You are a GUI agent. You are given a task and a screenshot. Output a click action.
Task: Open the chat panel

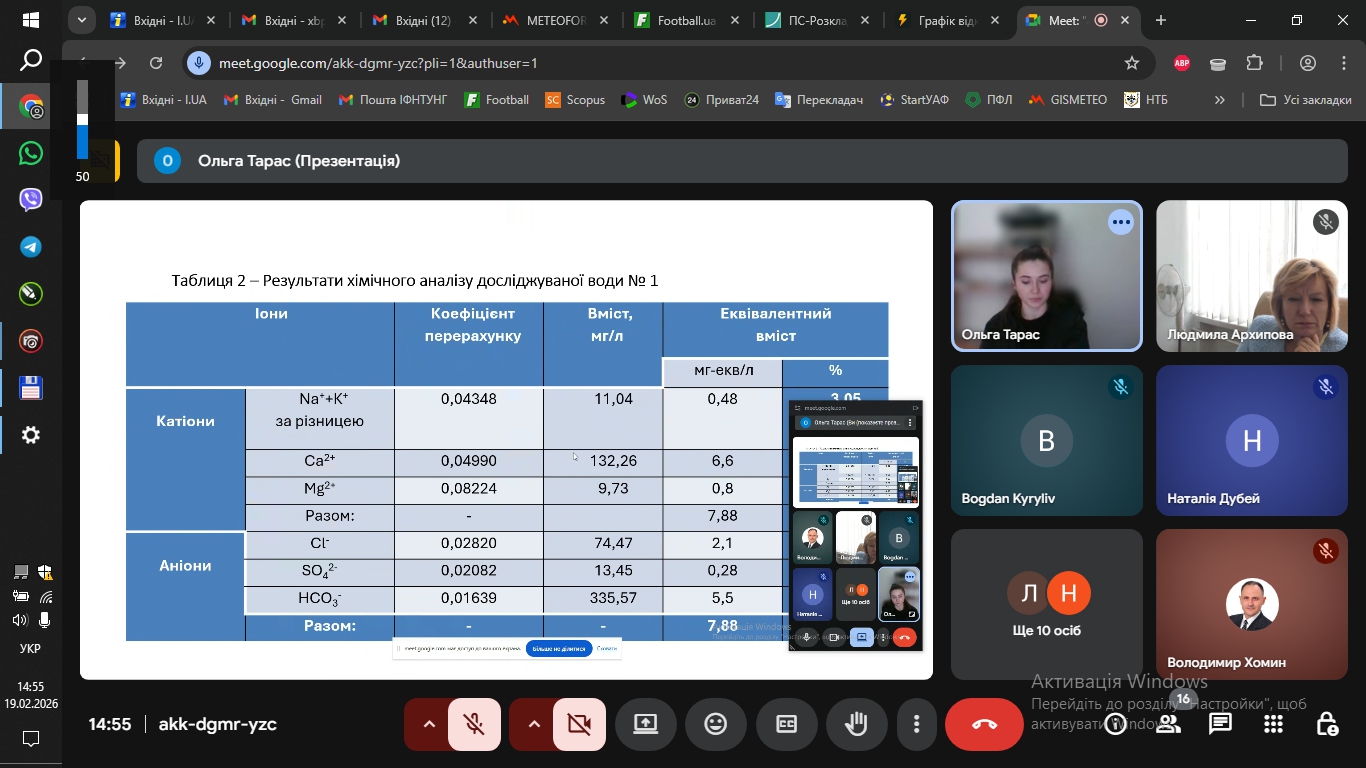coord(1220,724)
